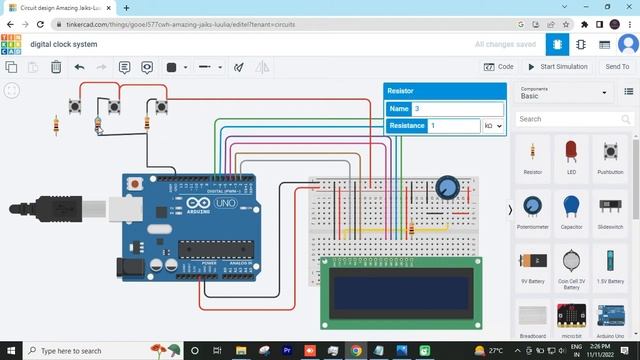The image size is (640, 360).
Task: Open the notification center icon
Action: [624, 351]
